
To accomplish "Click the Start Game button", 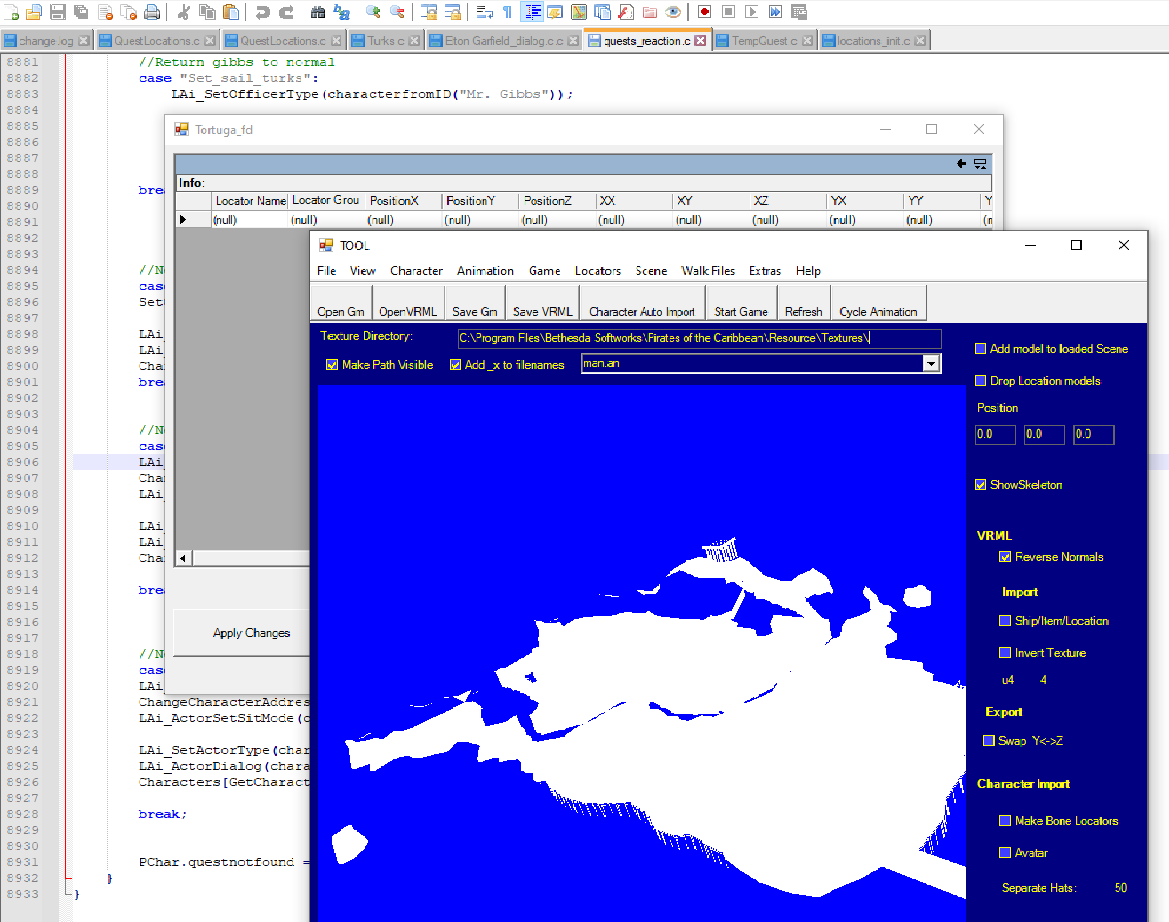I will coord(741,303).
